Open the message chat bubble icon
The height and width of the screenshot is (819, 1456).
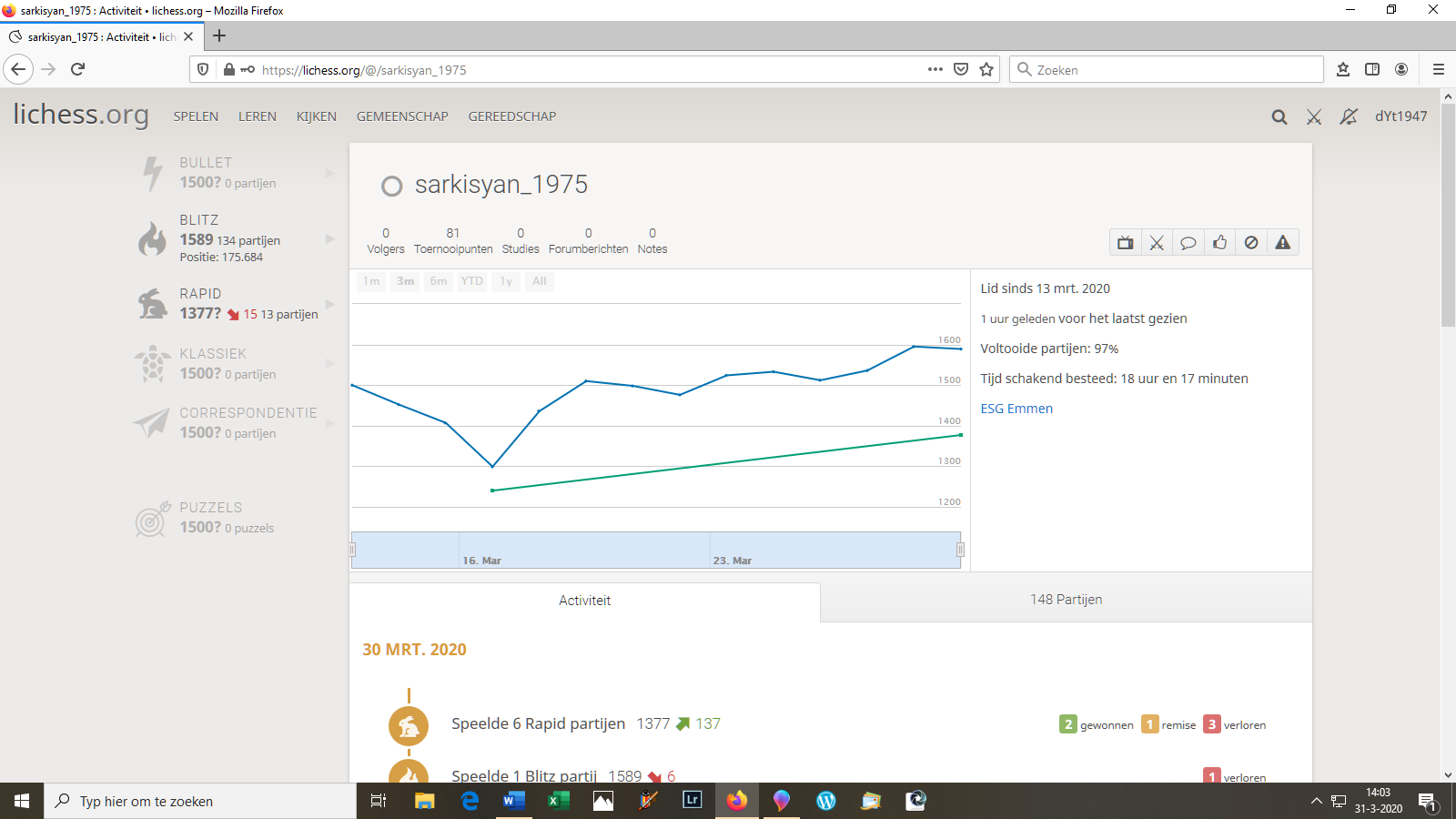pos(1188,243)
